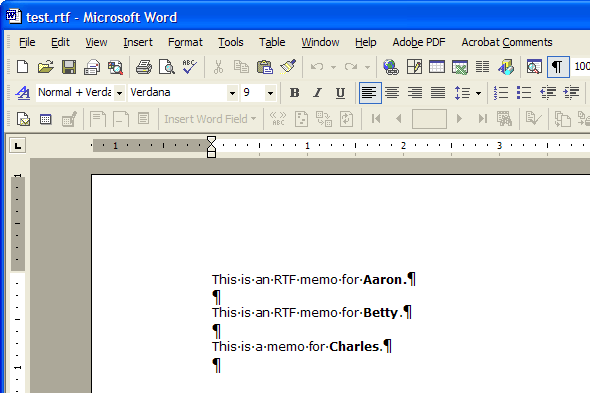Open the Help menu
590x393 pixels.
[366, 42]
